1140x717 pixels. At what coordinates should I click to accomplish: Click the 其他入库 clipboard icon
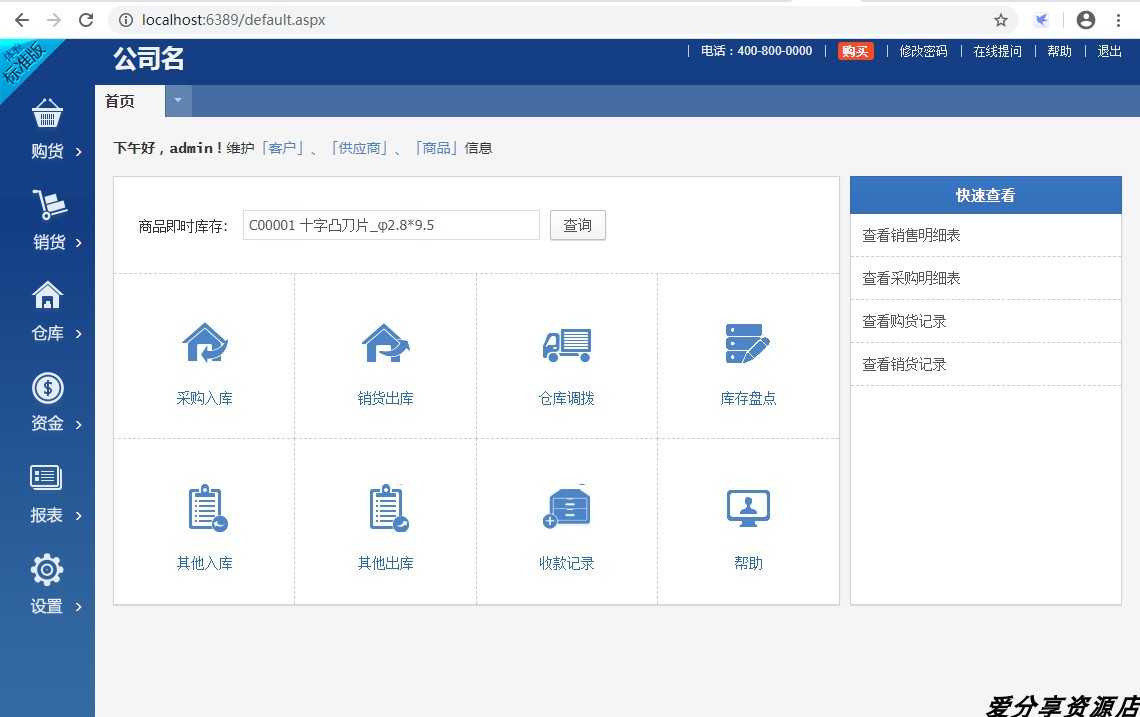pos(207,508)
